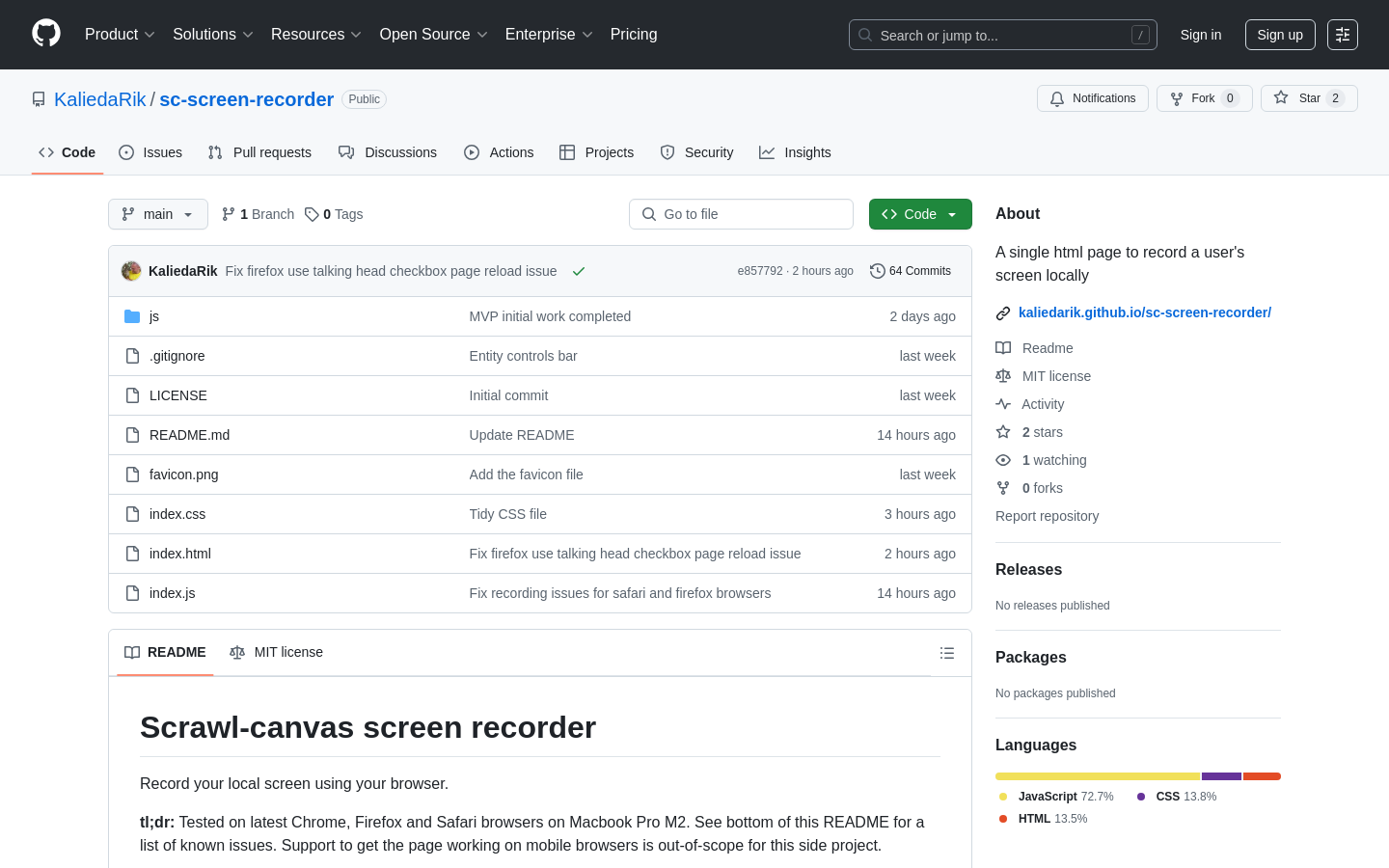Fork the repository with the Fork button
The image size is (1389, 868).
point(1205,98)
